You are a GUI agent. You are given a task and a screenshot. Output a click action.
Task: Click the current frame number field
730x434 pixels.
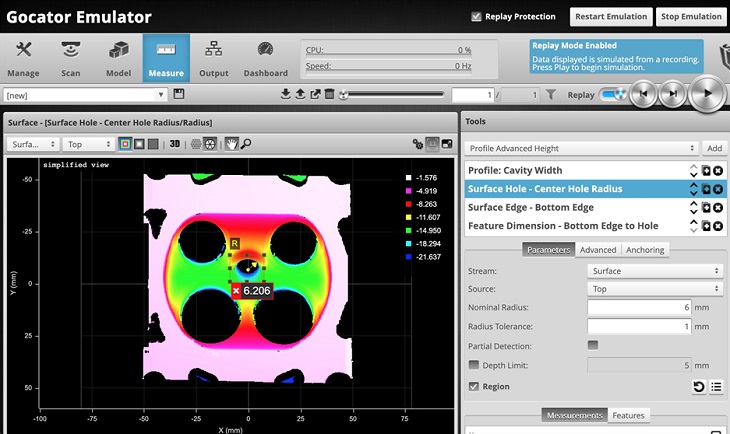click(473, 95)
